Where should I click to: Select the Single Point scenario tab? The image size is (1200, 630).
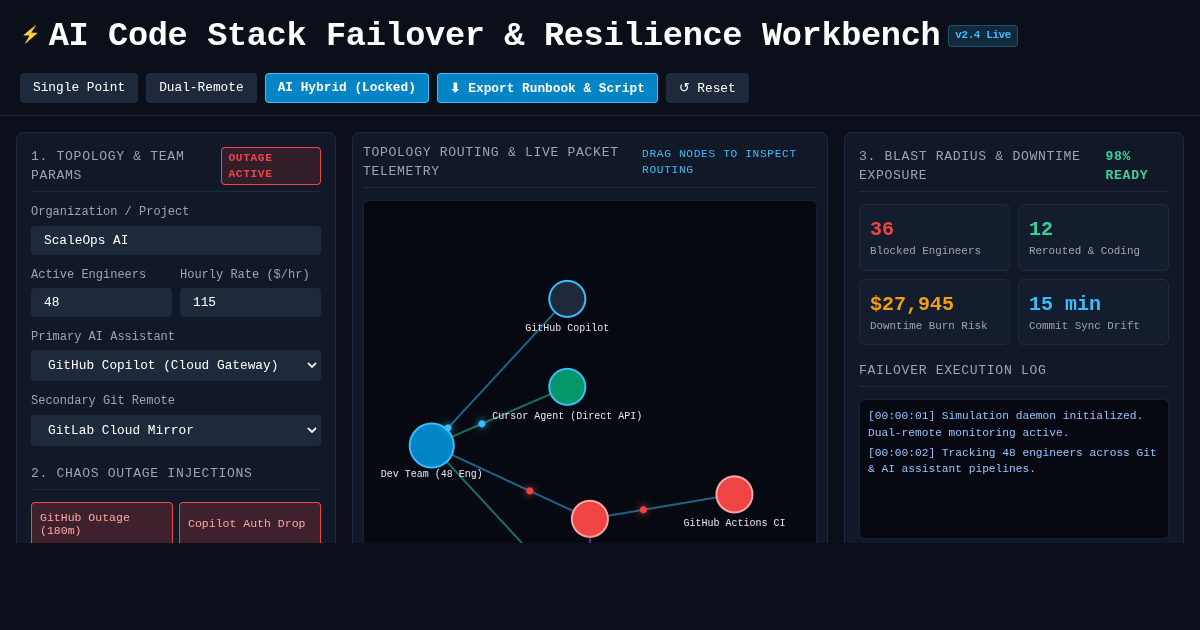pyautogui.click(x=79, y=88)
